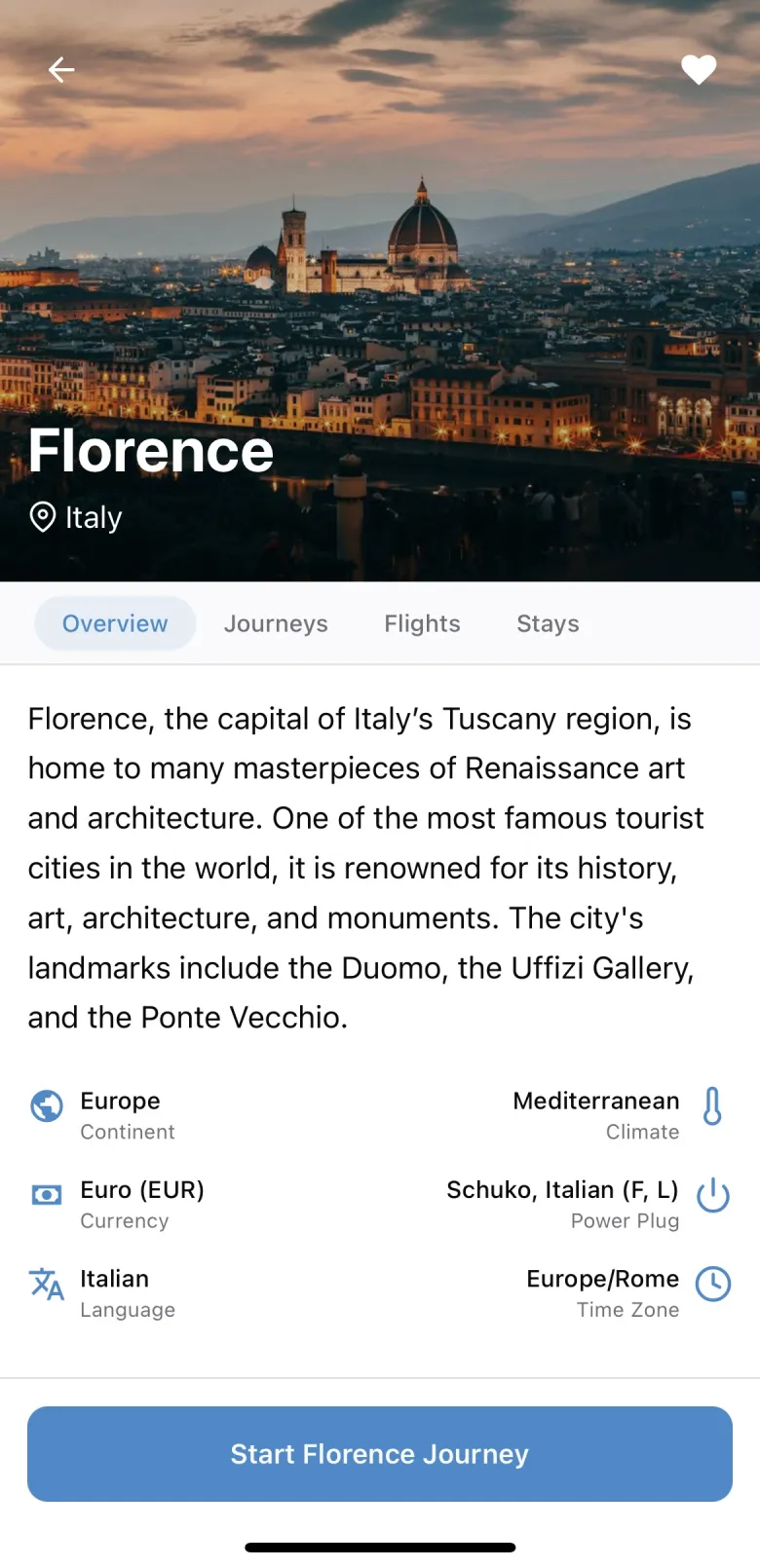Viewport: 760px width, 1568px height.
Task: Go to the Stays tab
Action: tap(548, 623)
